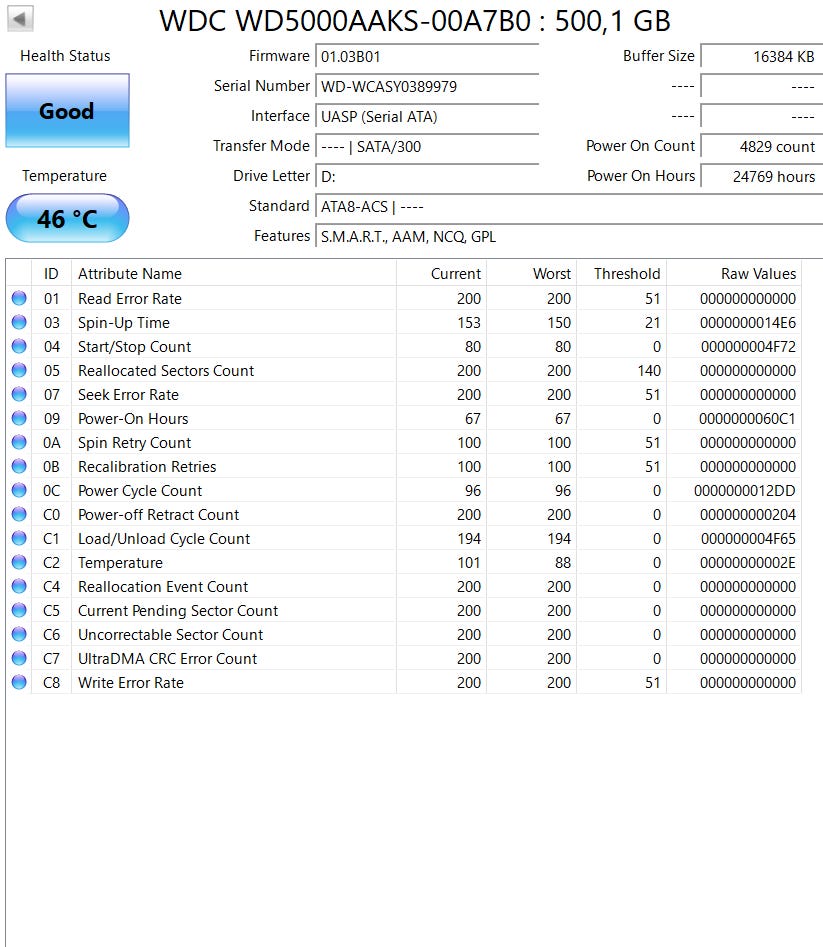Click the status orb for Power Cycle Count
The image size is (823, 947).
tap(19, 490)
